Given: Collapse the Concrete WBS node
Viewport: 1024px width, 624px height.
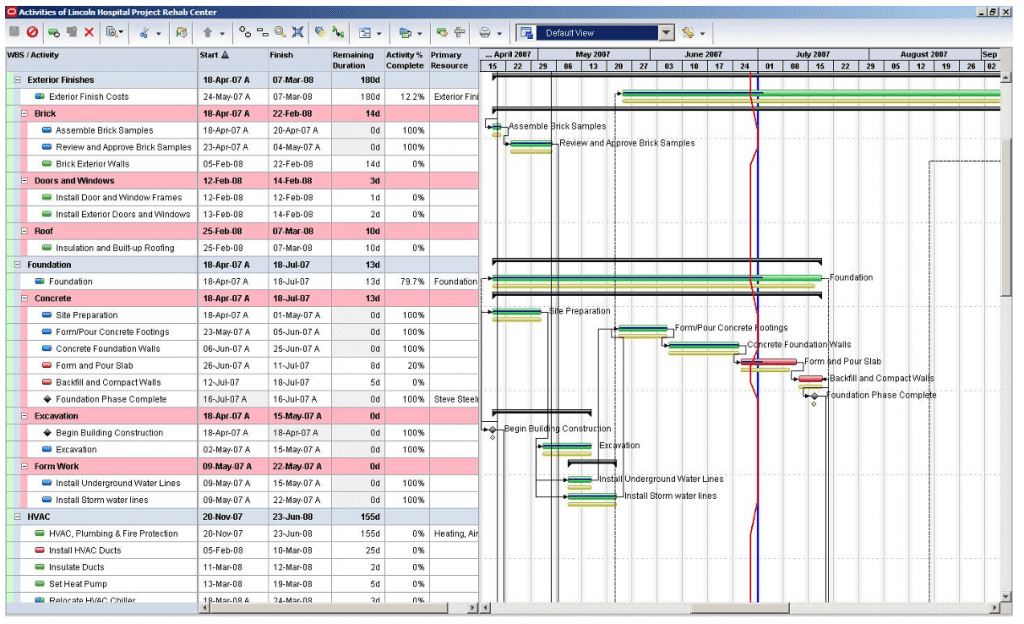Looking at the screenshot, I should coord(24,298).
